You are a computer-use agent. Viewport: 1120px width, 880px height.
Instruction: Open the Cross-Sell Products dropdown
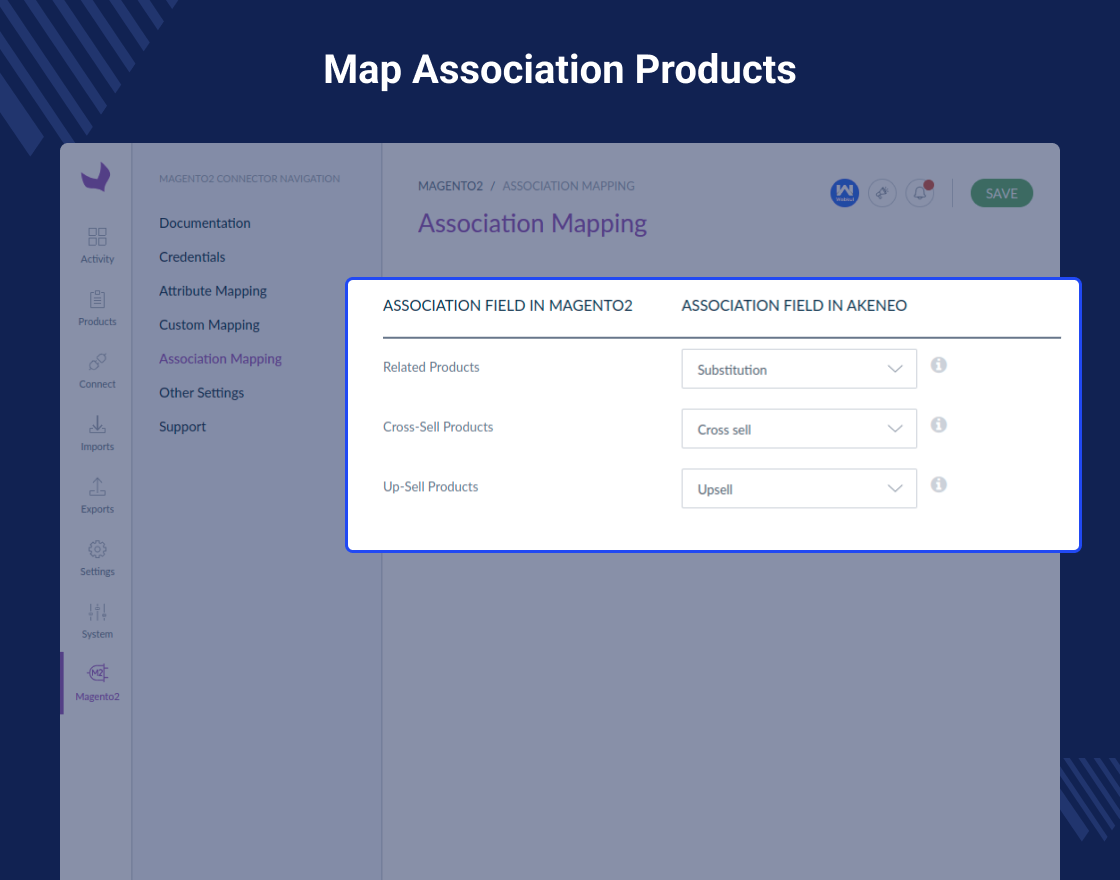799,429
